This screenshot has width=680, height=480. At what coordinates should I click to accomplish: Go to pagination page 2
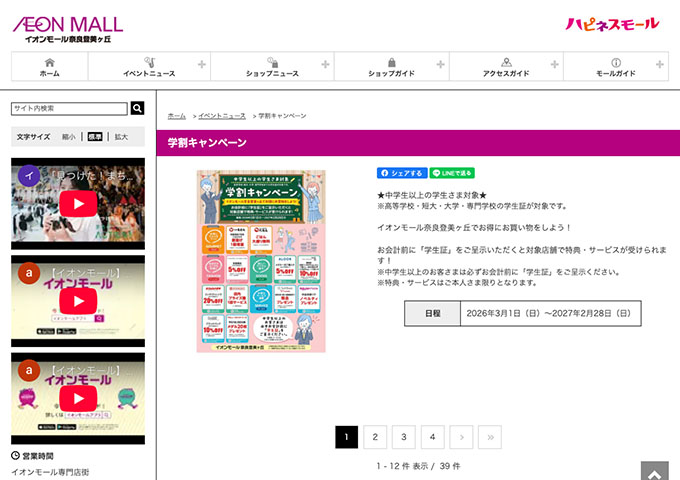tap(375, 437)
